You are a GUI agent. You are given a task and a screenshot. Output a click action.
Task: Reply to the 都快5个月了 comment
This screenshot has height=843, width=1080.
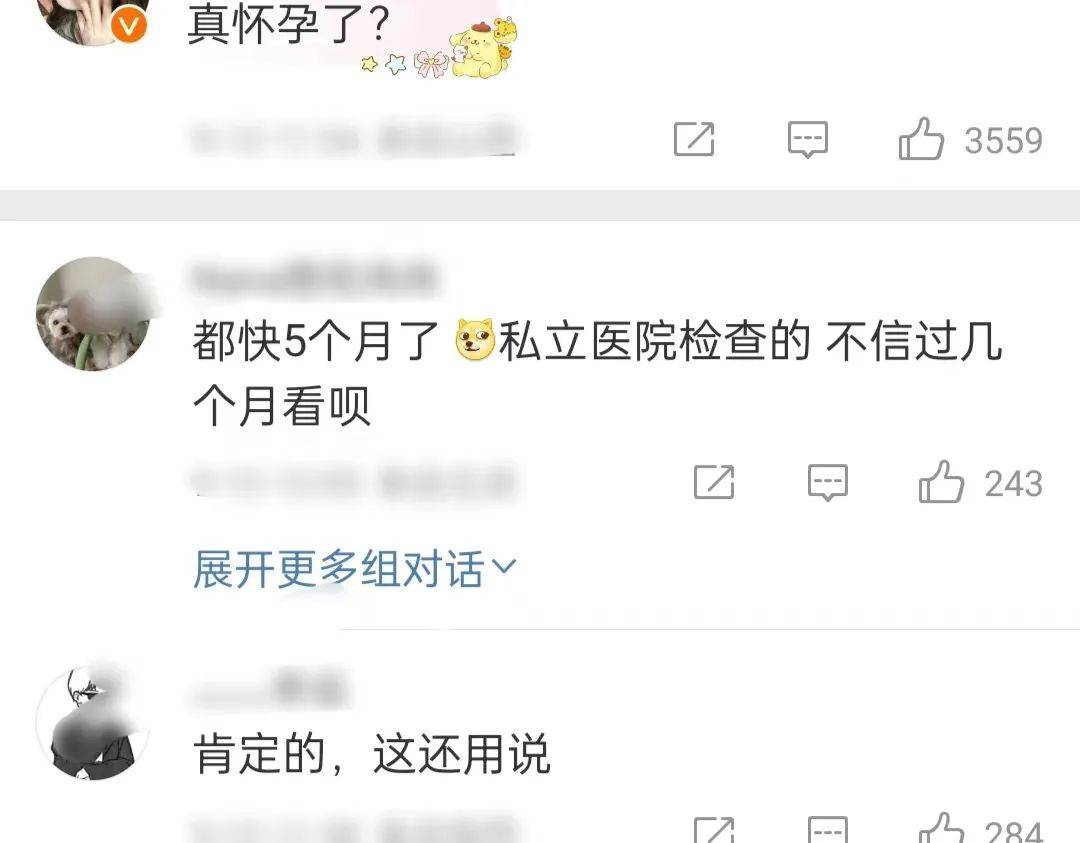827,483
